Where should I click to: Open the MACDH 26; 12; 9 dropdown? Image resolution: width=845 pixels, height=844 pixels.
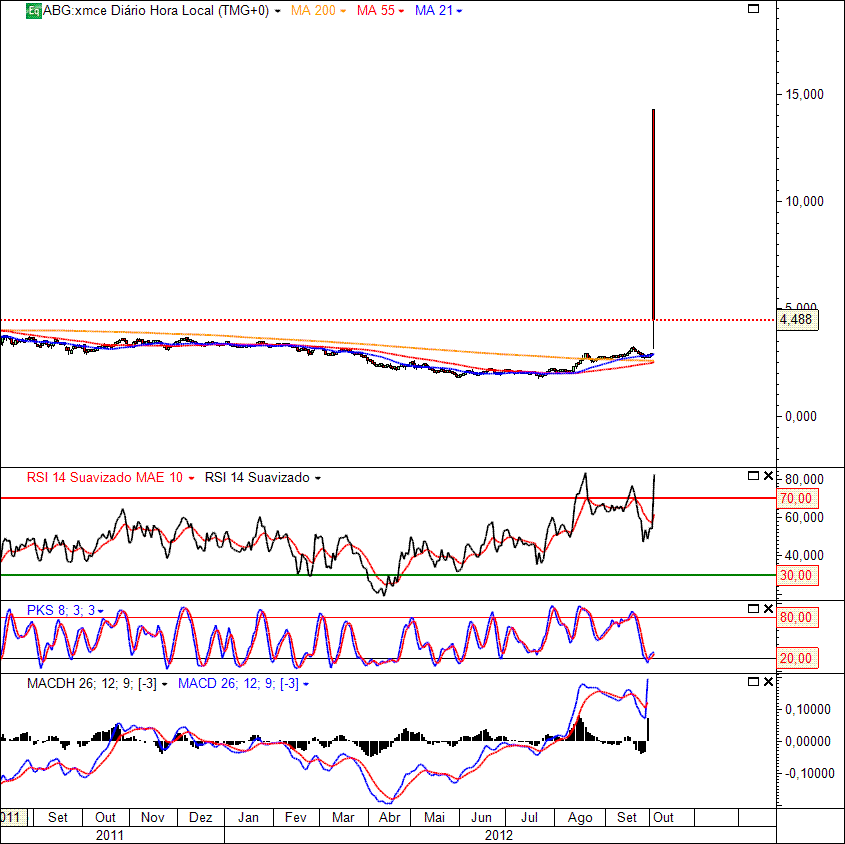(165, 684)
